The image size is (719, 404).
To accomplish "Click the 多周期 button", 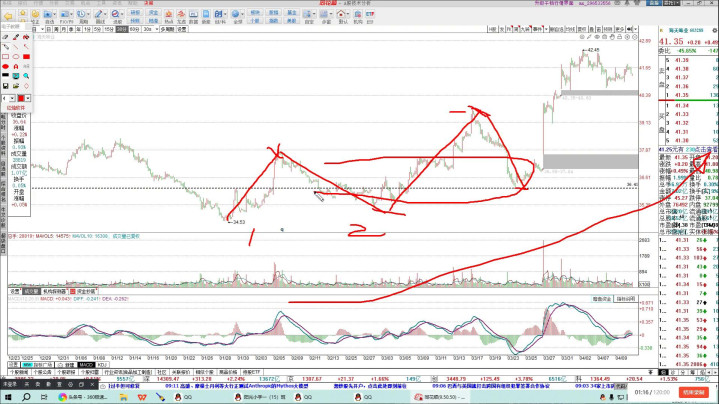I will [168, 29].
